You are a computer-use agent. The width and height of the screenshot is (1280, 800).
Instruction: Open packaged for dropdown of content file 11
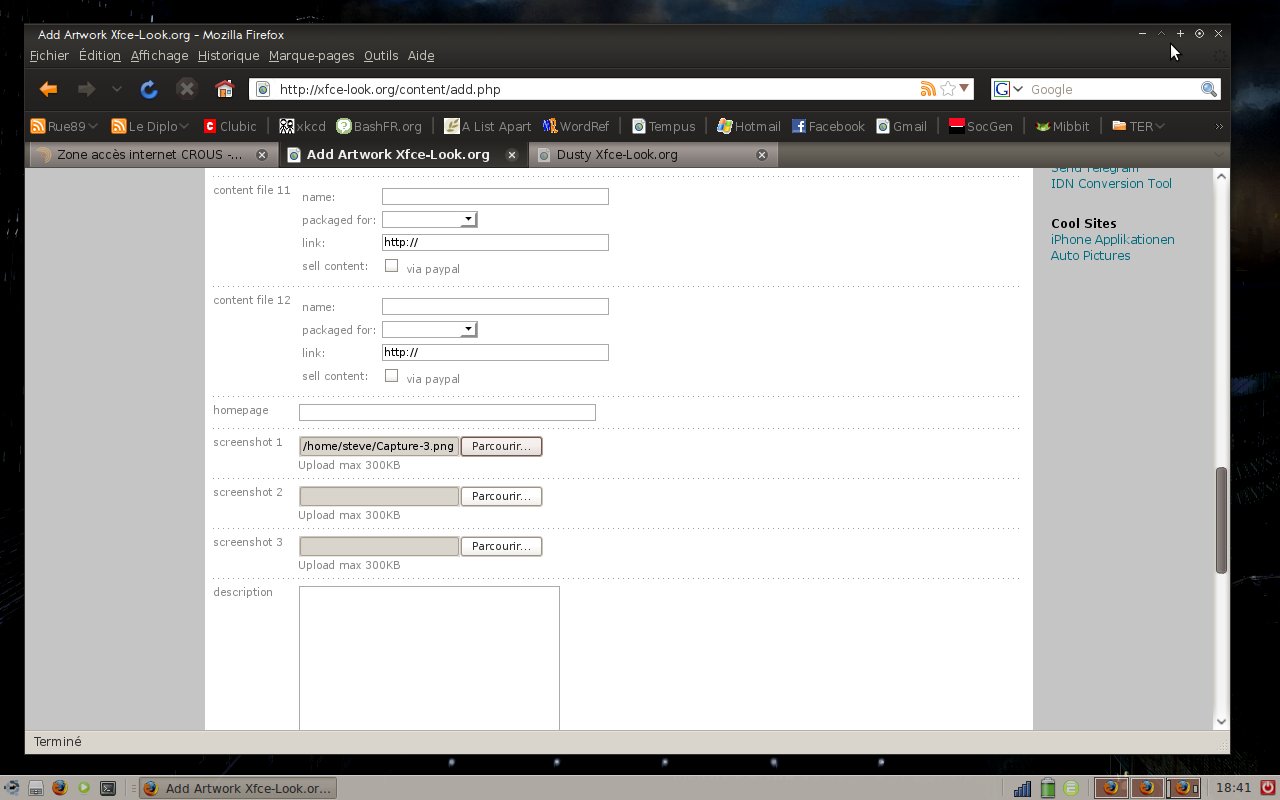(x=430, y=219)
